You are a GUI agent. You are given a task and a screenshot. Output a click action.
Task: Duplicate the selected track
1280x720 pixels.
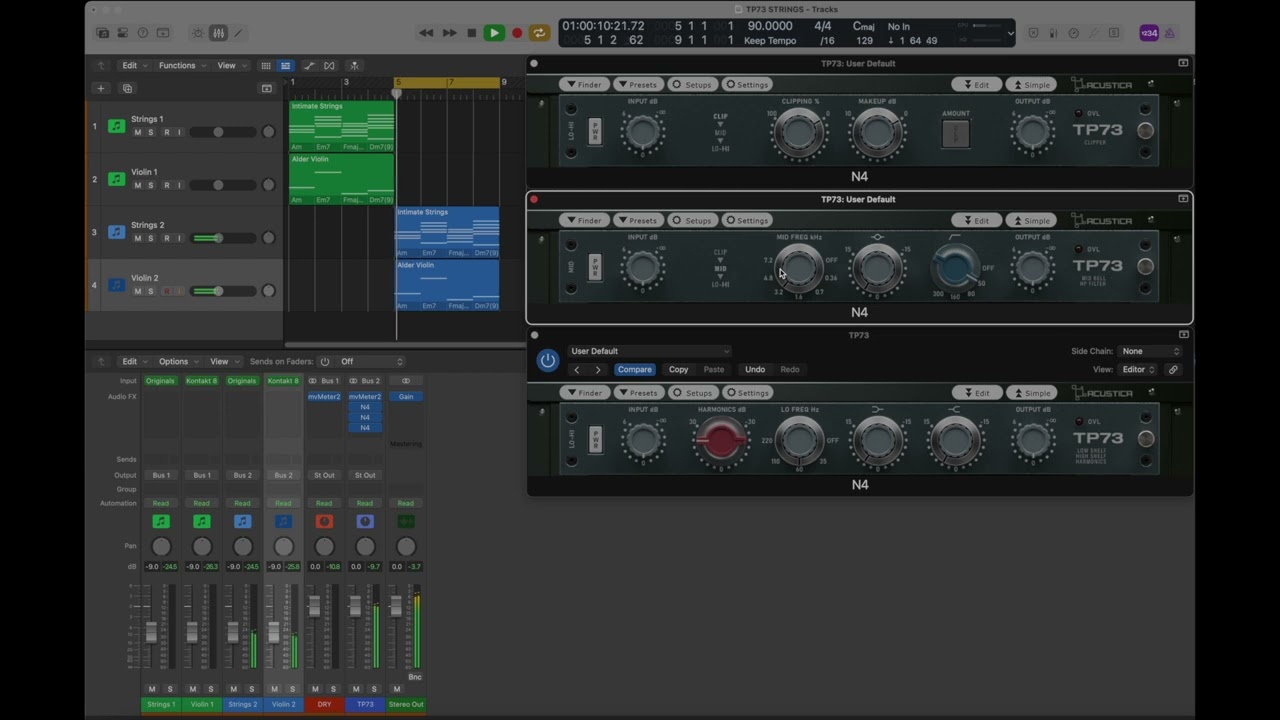(127, 88)
